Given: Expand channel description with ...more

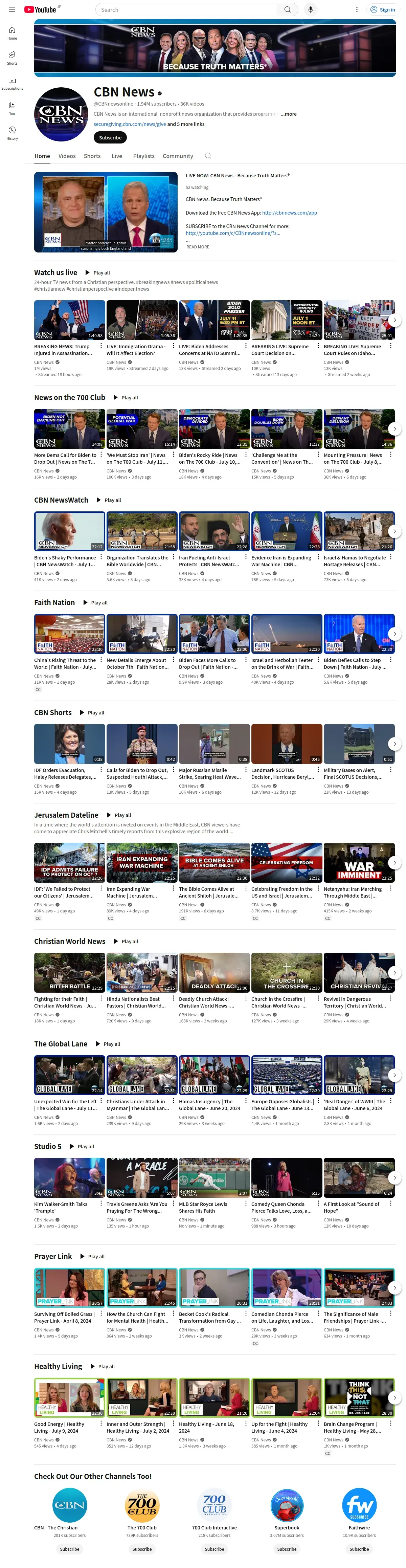Looking at the screenshot, I should point(289,114).
